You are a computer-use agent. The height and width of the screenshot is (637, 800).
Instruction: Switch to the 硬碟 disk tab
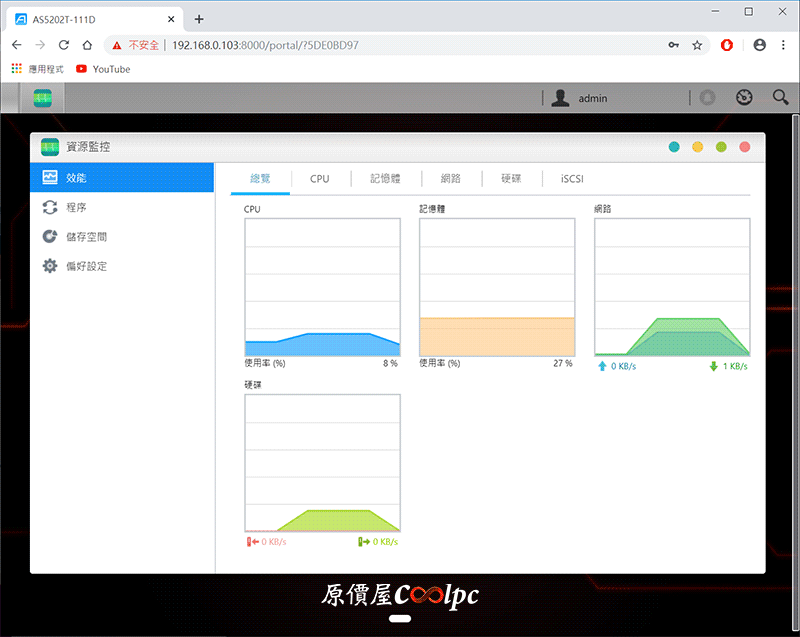pos(511,179)
